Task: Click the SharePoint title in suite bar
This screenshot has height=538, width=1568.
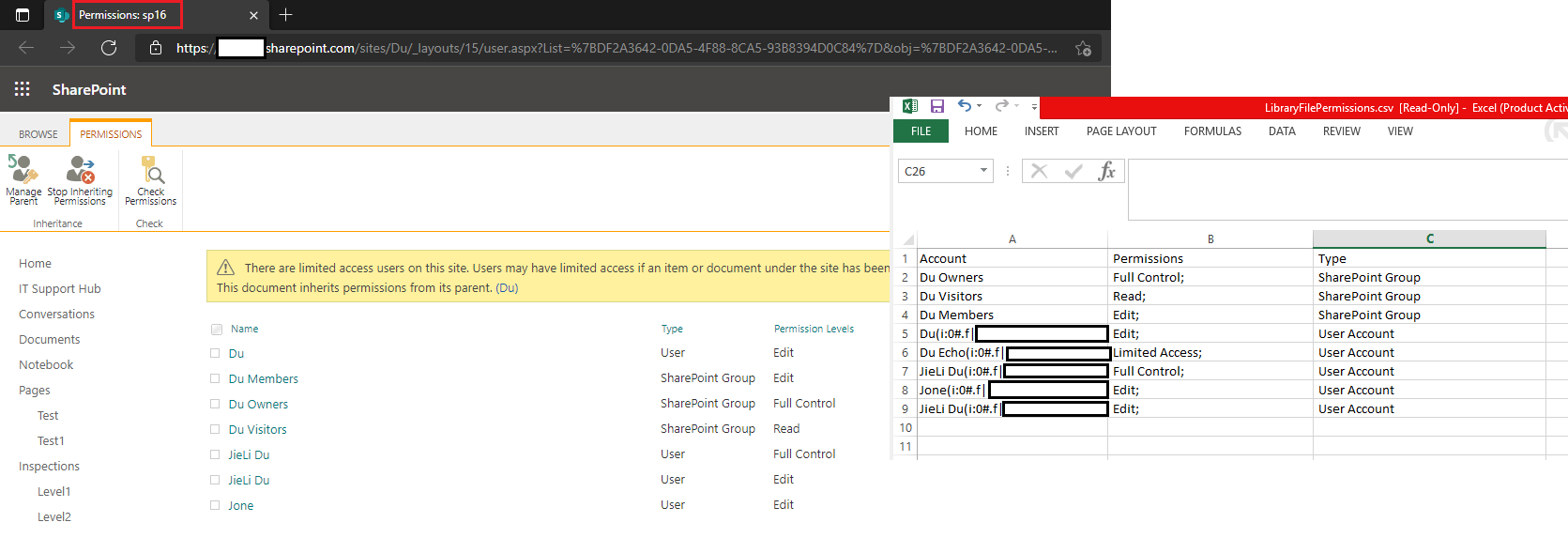Action: (89, 89)
